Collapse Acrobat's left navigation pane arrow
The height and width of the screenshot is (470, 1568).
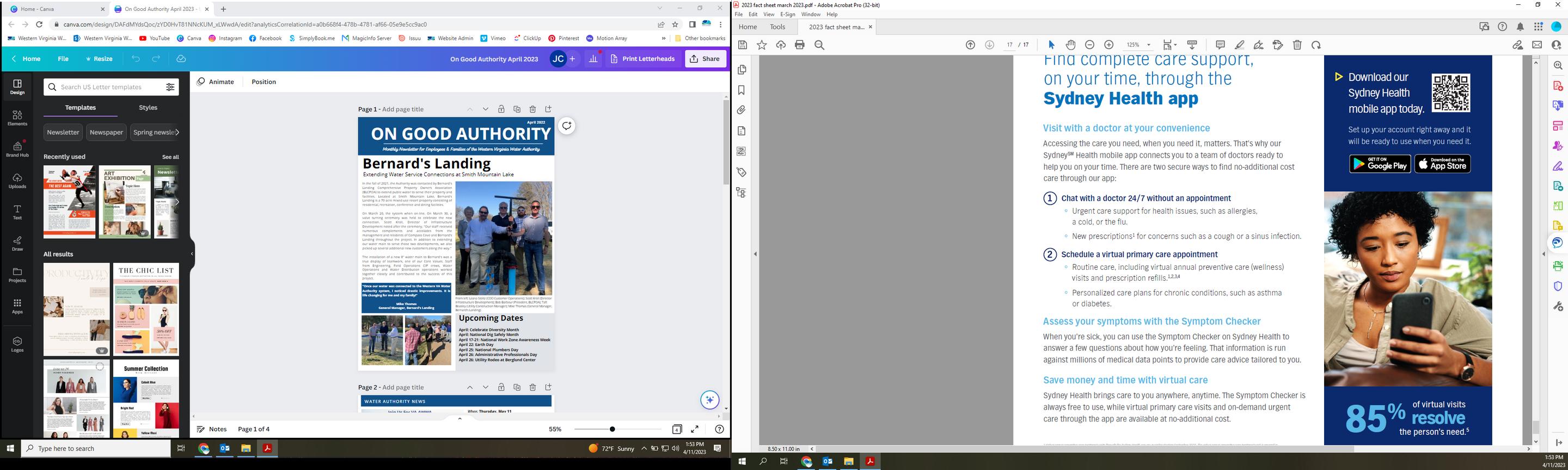click(x=755, y=254)
